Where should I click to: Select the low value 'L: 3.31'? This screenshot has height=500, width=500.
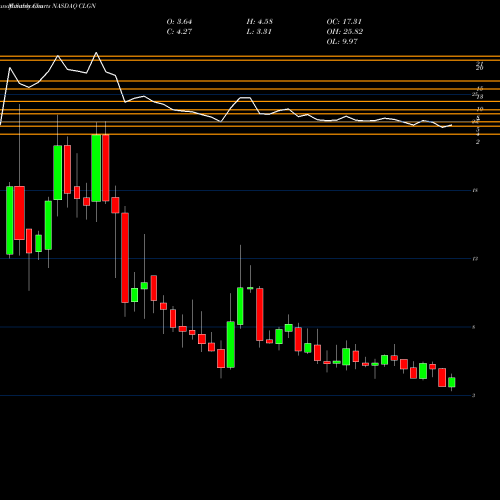click(259, 32)
